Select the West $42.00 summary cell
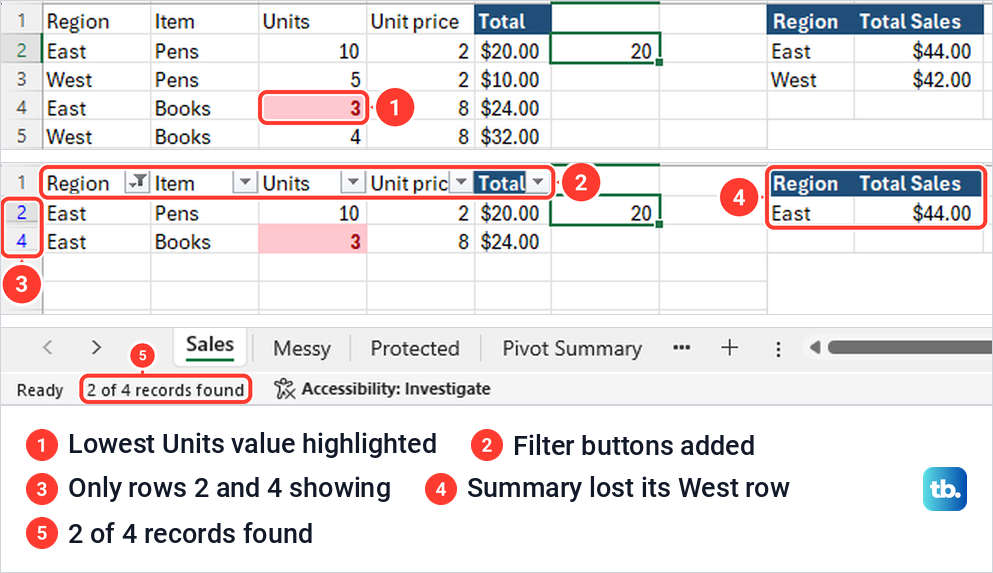The image size is (993, 573). [x=920, y=79]
